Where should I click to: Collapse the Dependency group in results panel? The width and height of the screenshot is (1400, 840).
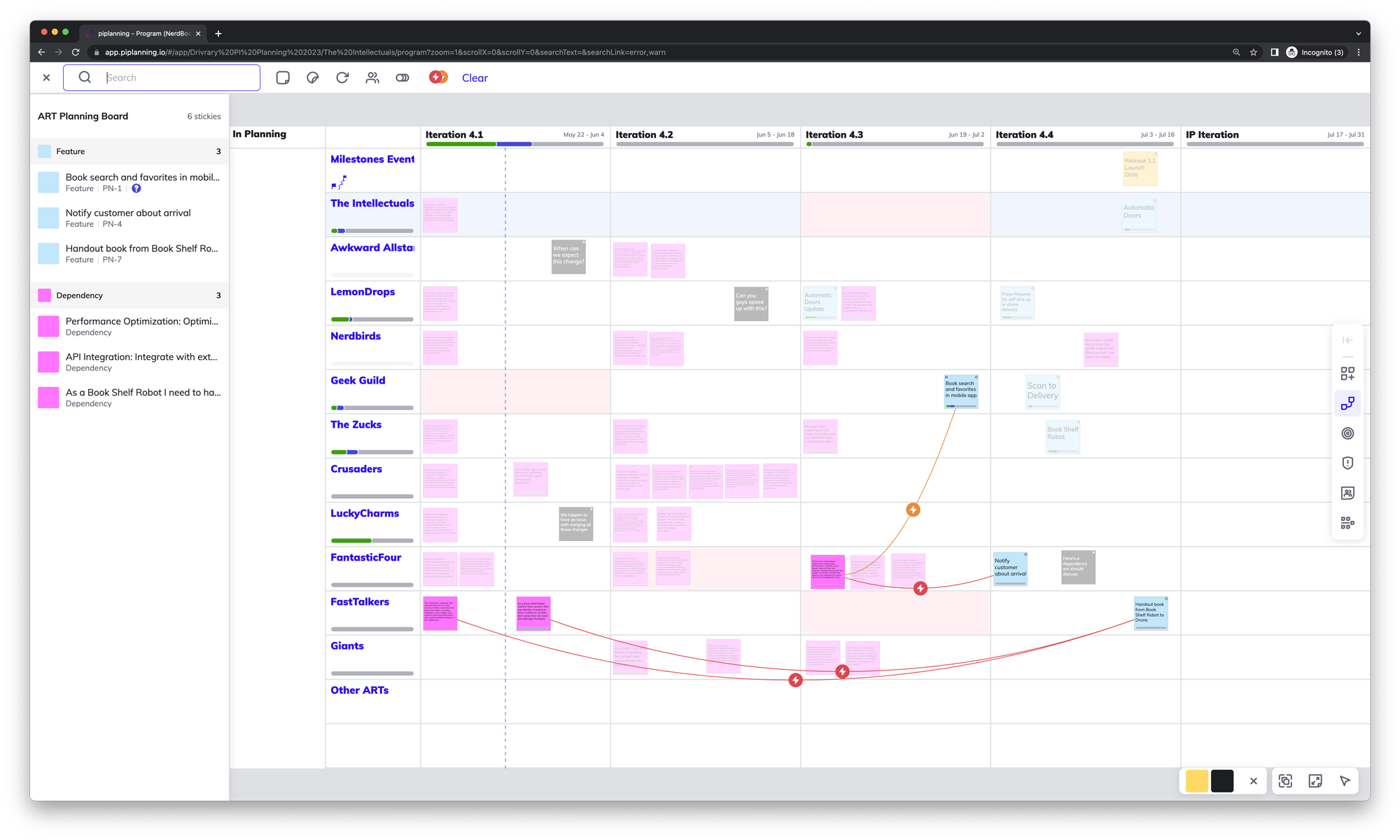[129, 295]
